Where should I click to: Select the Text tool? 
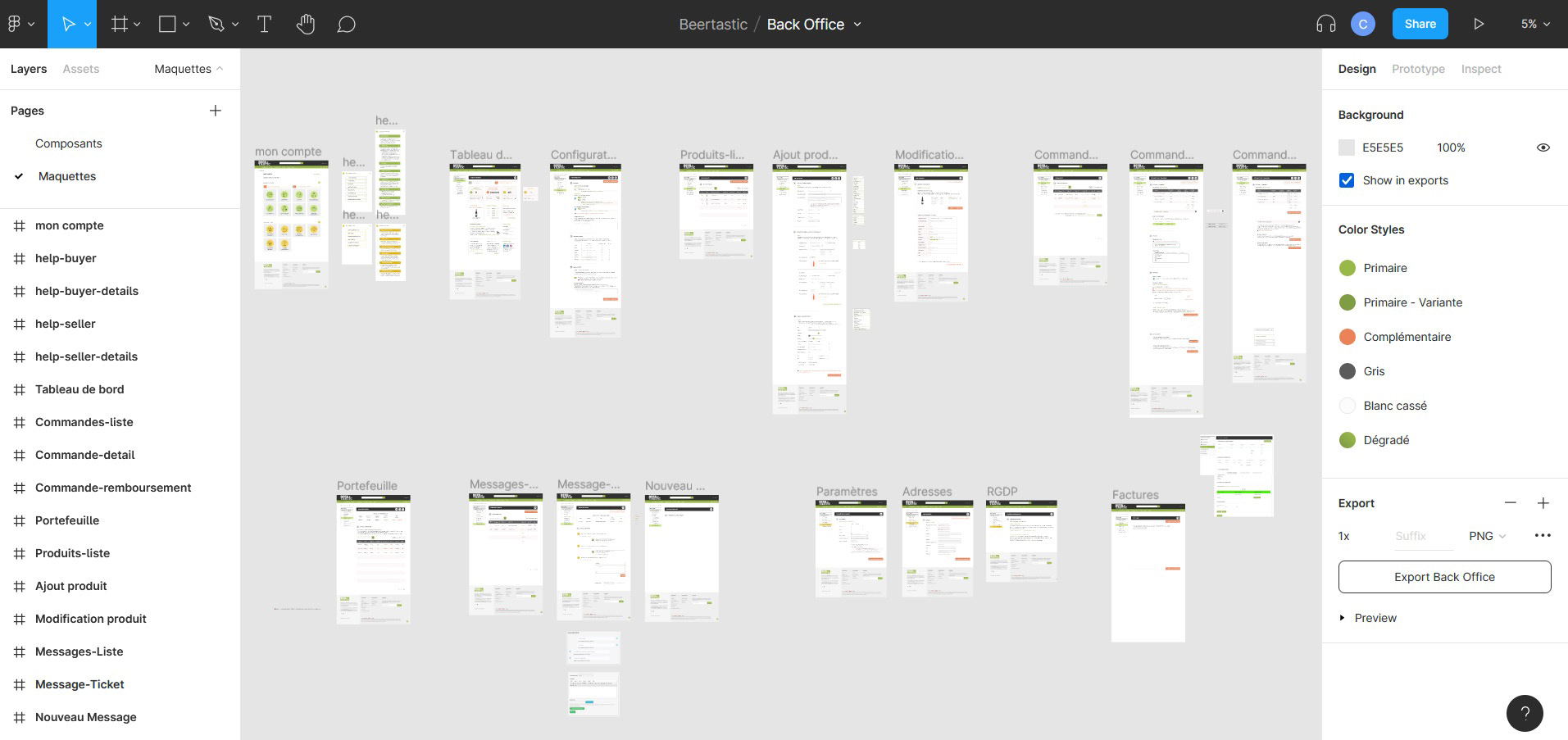[x=264, y=24]
